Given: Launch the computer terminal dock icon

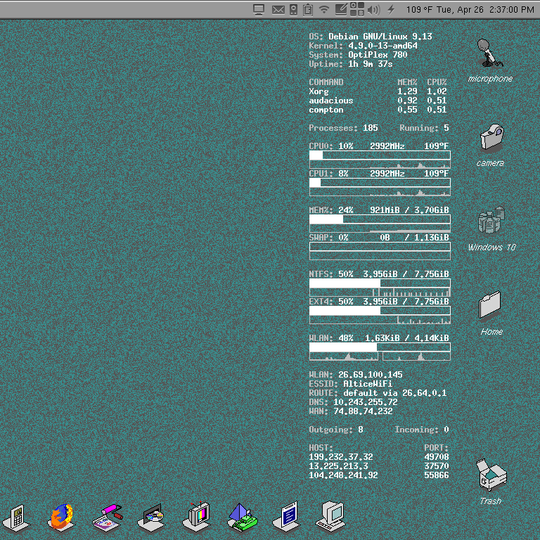Looking at the screenshot, I should 330,517.
